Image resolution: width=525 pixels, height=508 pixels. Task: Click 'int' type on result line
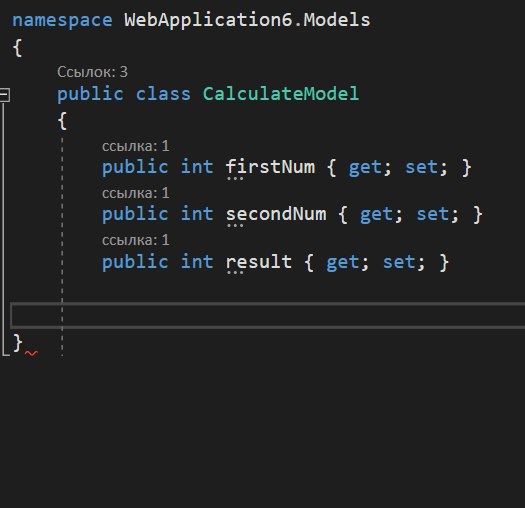197,262
